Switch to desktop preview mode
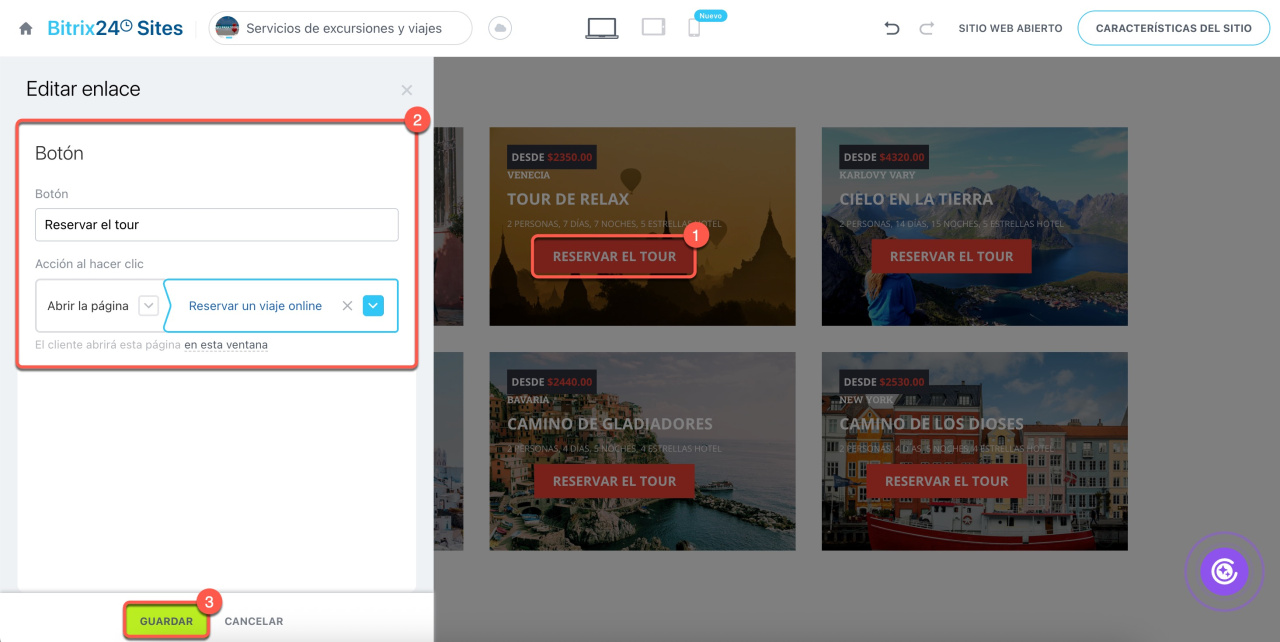This screenshot has width=1280, height=642. [x=601, y=28]
